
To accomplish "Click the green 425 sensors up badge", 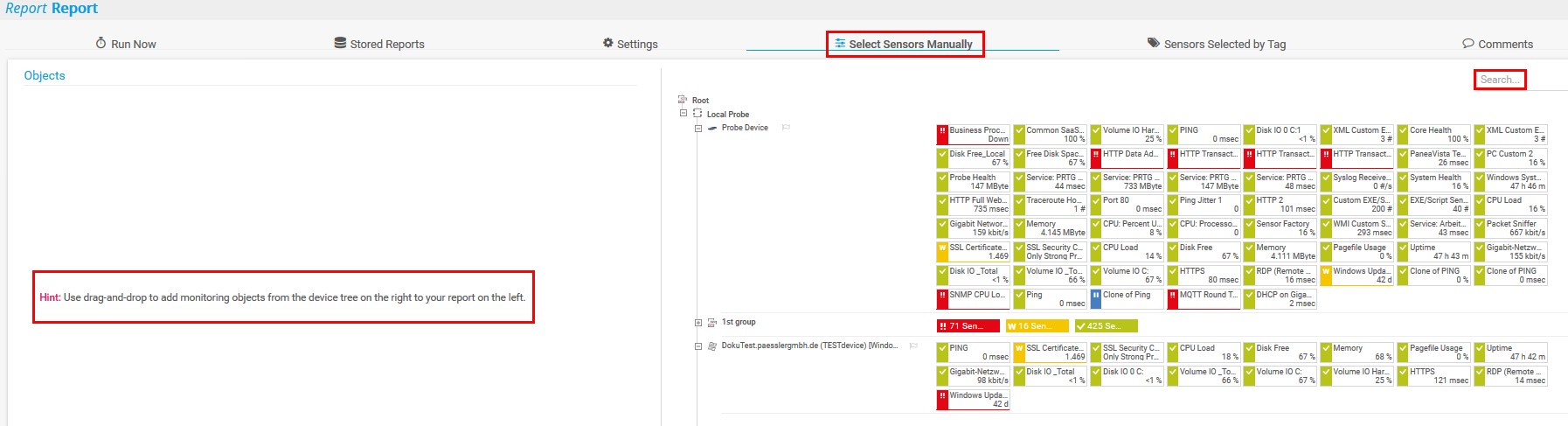I will click(1106, 326).
